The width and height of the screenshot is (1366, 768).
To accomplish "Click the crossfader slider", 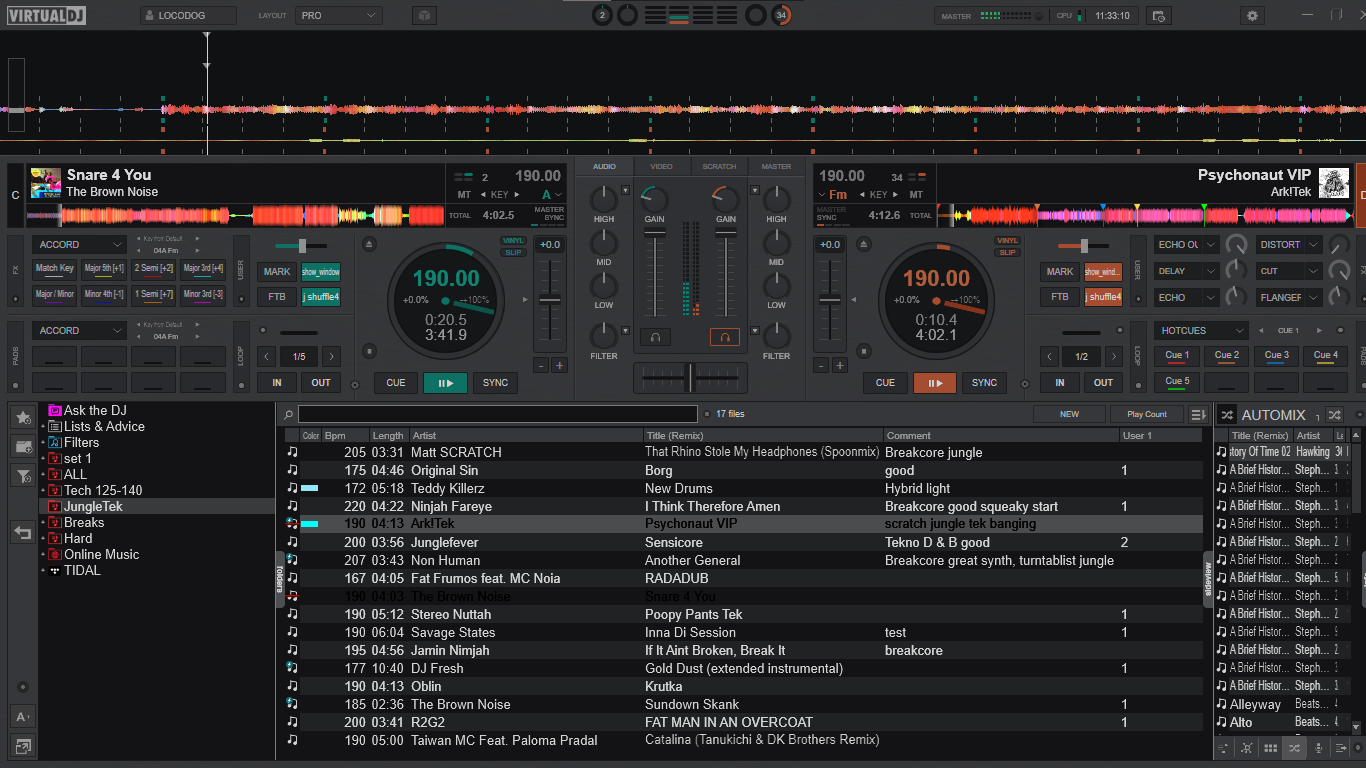I will coord(690,377).
